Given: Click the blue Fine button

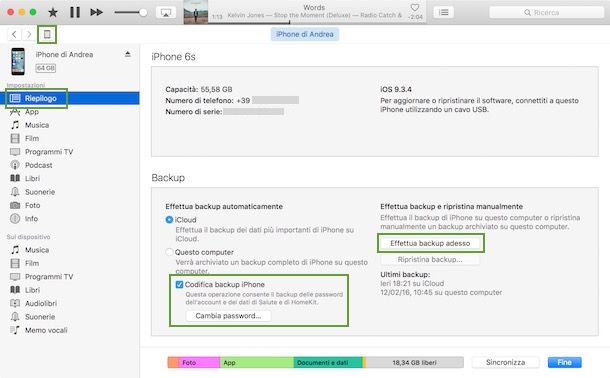Looking at the screenshot, I should point(564,362).
